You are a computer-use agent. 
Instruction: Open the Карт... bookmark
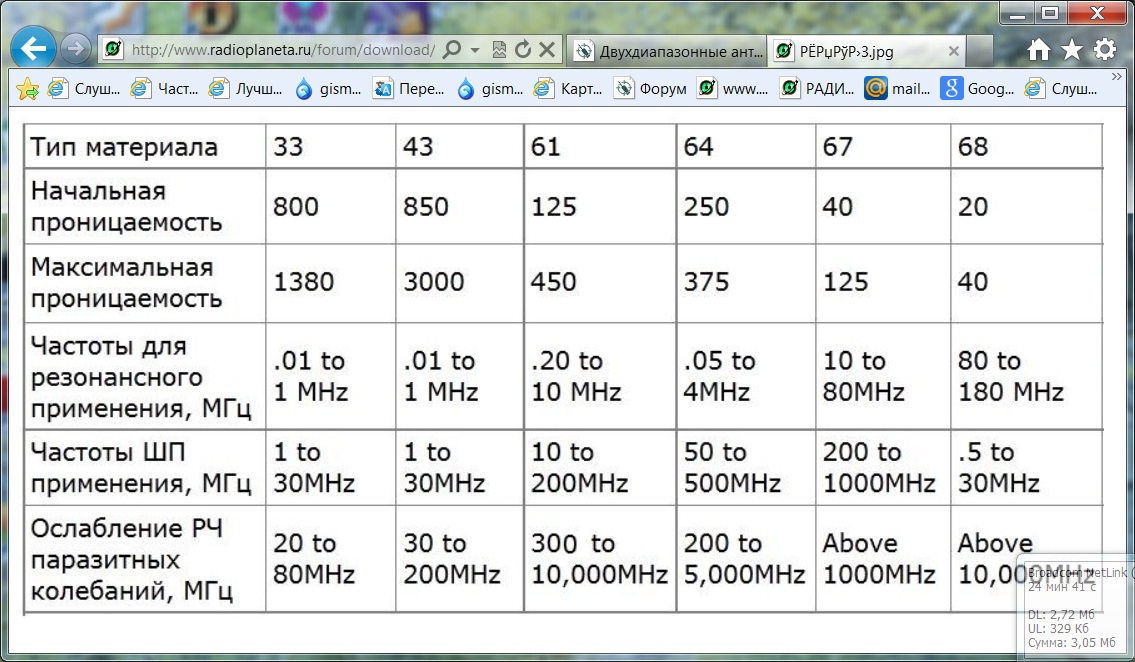568,89
